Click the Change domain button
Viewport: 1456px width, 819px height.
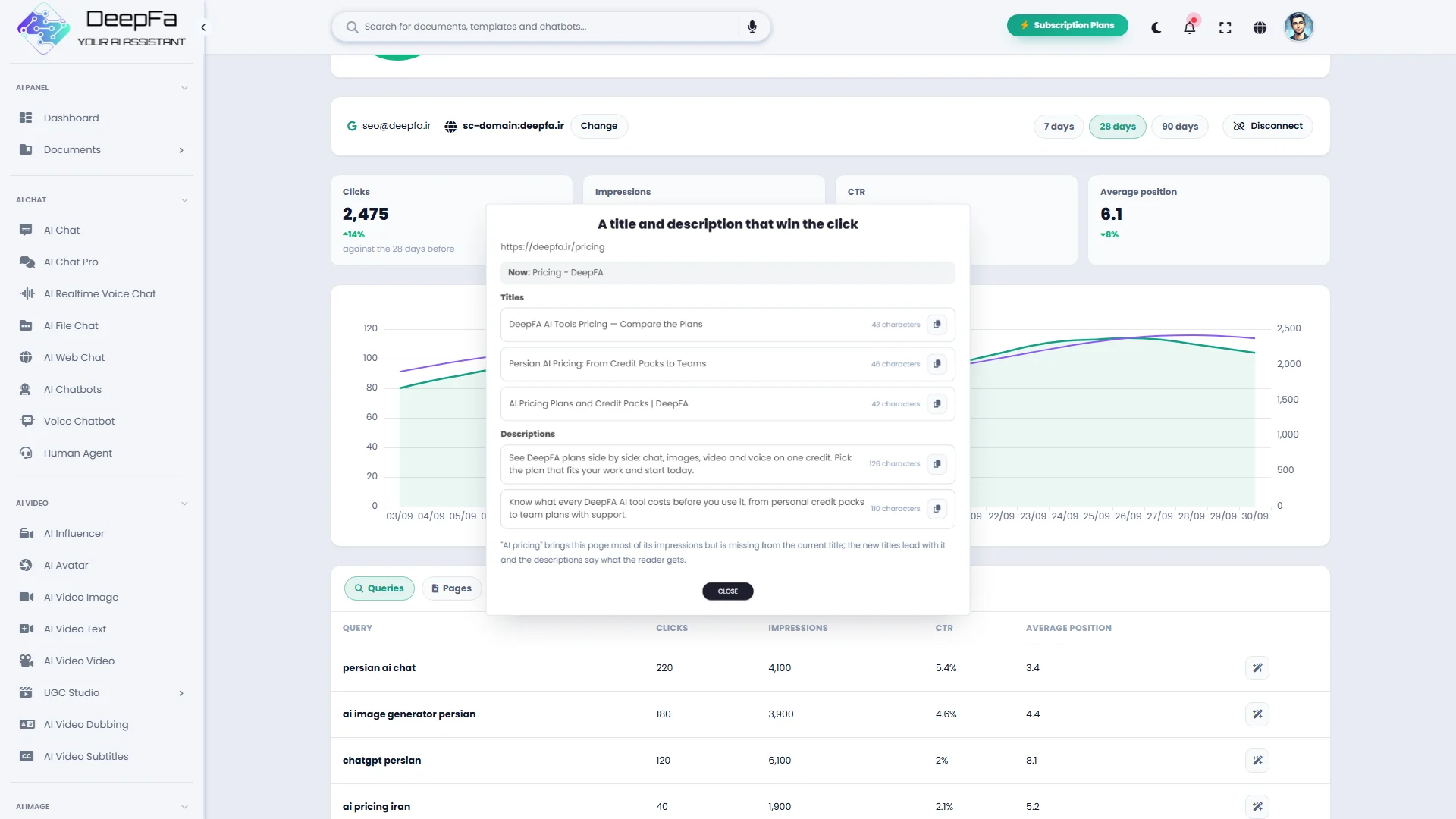click(599, 126)
